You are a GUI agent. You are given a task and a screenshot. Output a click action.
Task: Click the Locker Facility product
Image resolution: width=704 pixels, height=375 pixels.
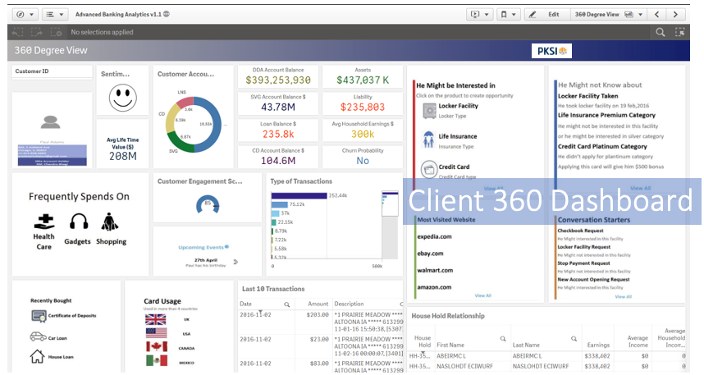[458, 106]
